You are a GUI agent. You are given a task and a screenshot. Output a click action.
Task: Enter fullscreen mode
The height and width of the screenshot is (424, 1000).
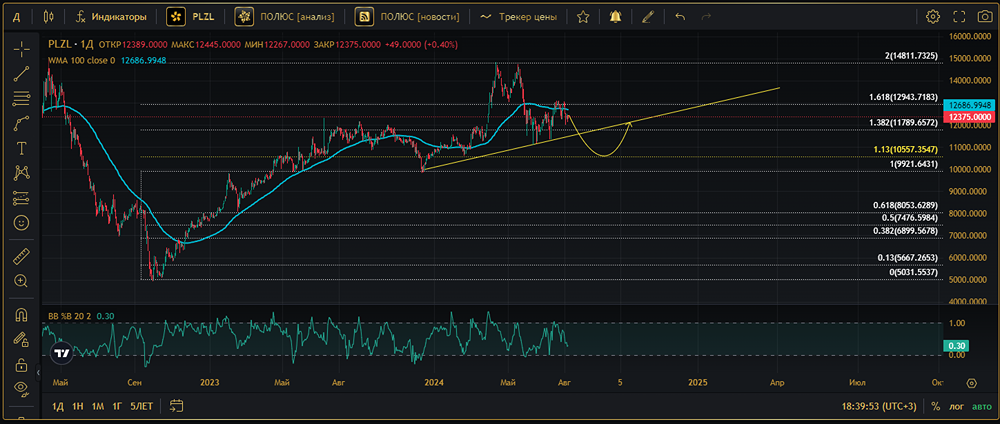(959, 17)
